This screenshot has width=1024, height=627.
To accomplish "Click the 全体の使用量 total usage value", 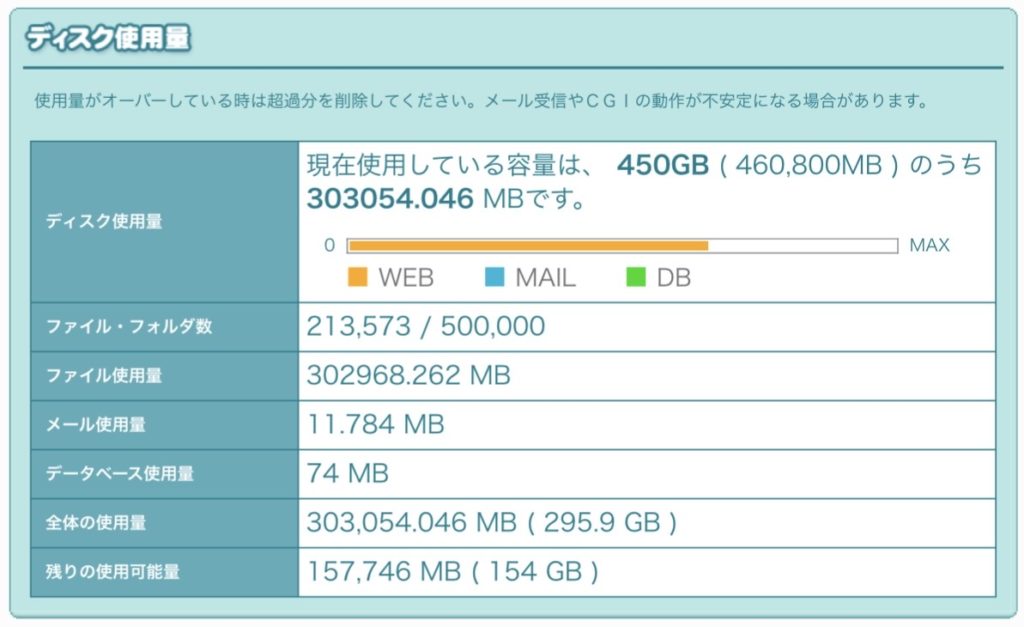I will click(492, 522).
